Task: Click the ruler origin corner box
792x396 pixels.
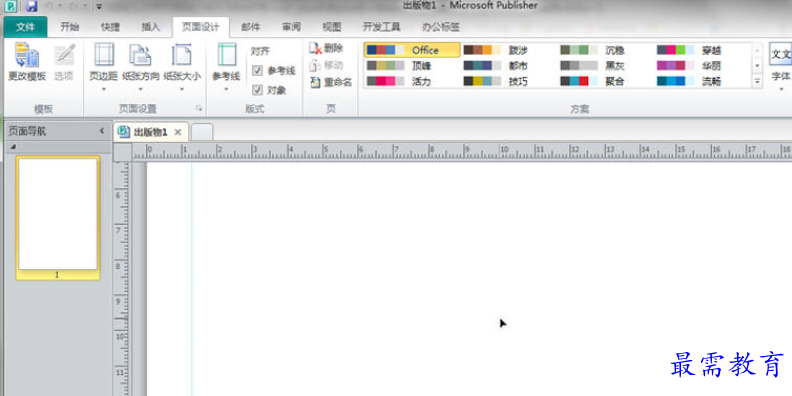Action: [x=123, y=152]
